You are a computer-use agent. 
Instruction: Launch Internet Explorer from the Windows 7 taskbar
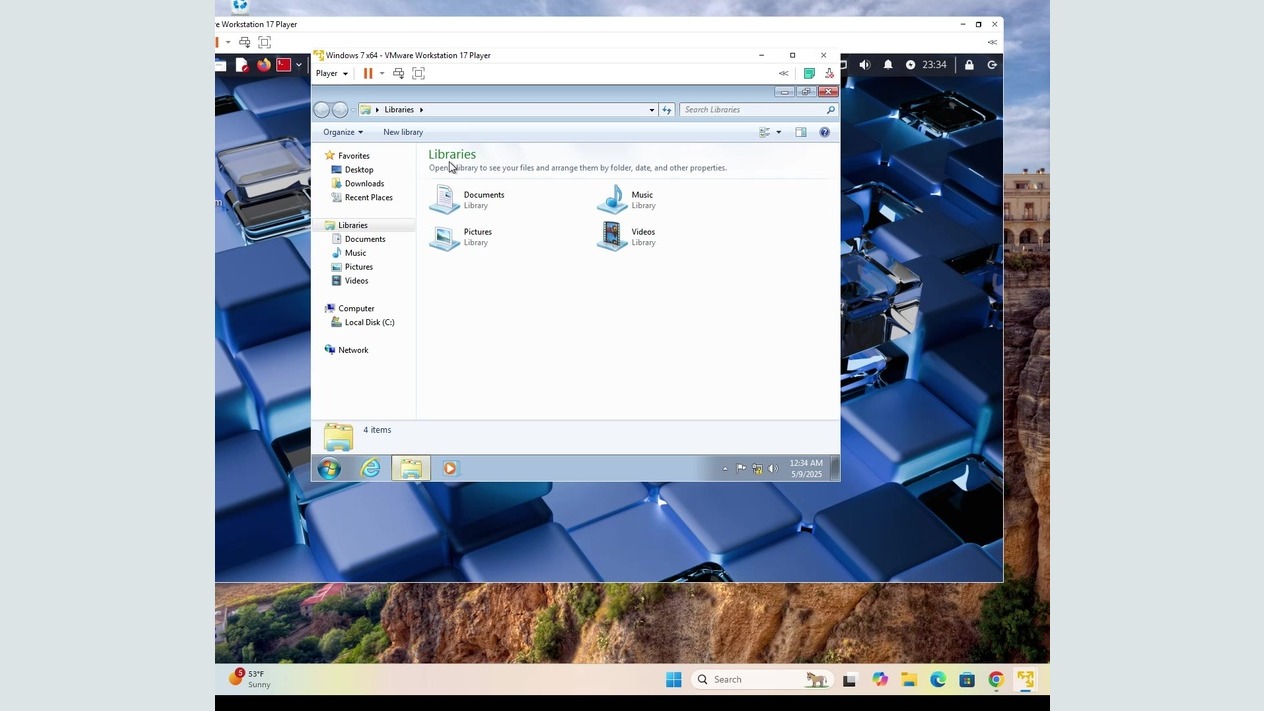click(x=370, y=468)
